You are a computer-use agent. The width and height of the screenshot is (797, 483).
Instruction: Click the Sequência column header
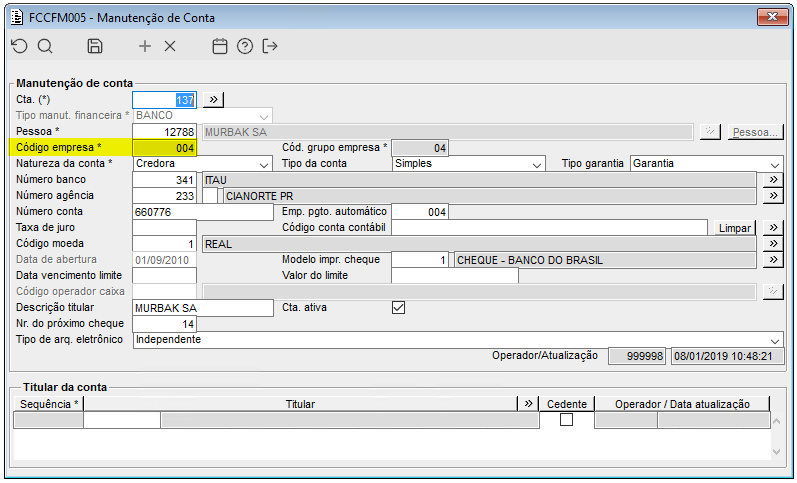pos(49,404)
